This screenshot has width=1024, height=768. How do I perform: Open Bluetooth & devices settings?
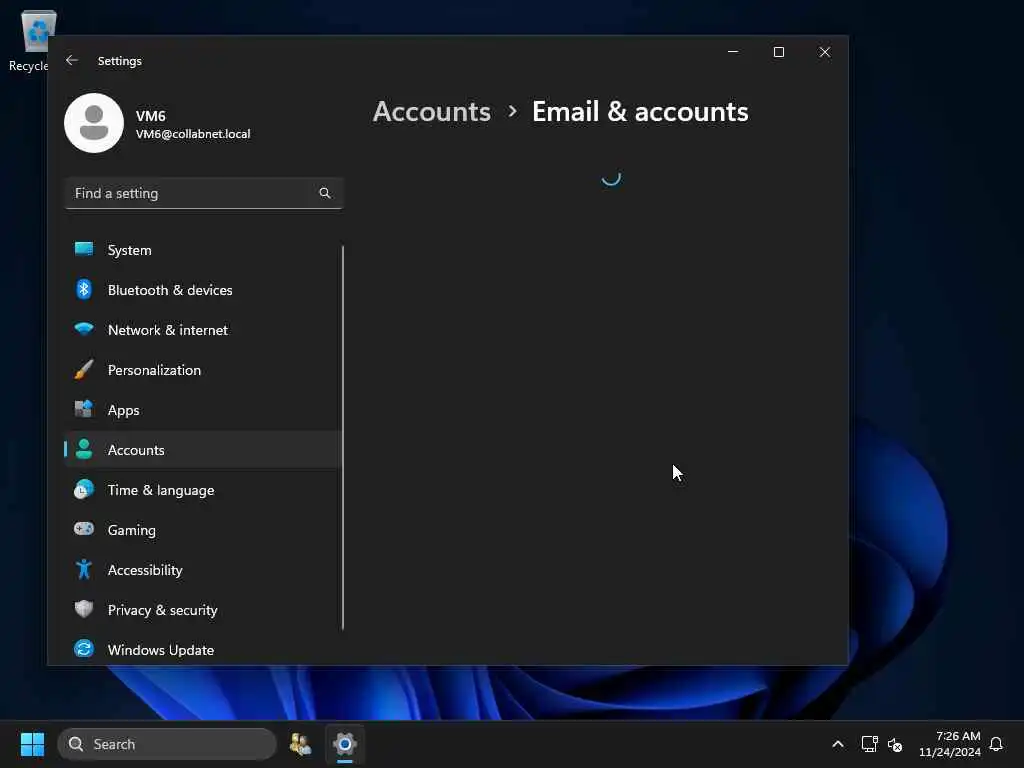[203, 290]
